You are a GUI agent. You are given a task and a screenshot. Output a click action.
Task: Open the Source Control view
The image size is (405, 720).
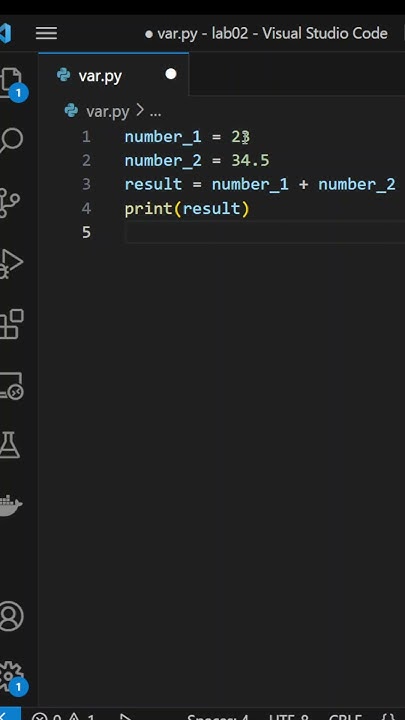9,202
